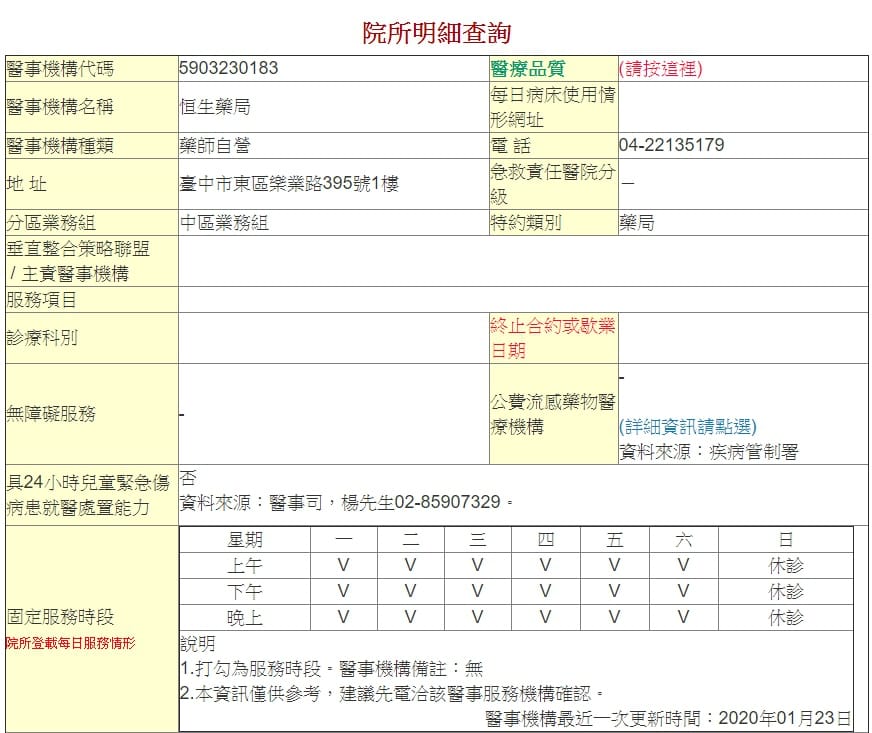Click the 星期 header of the schedule table
872x733 pixels.
click(242, 540)
